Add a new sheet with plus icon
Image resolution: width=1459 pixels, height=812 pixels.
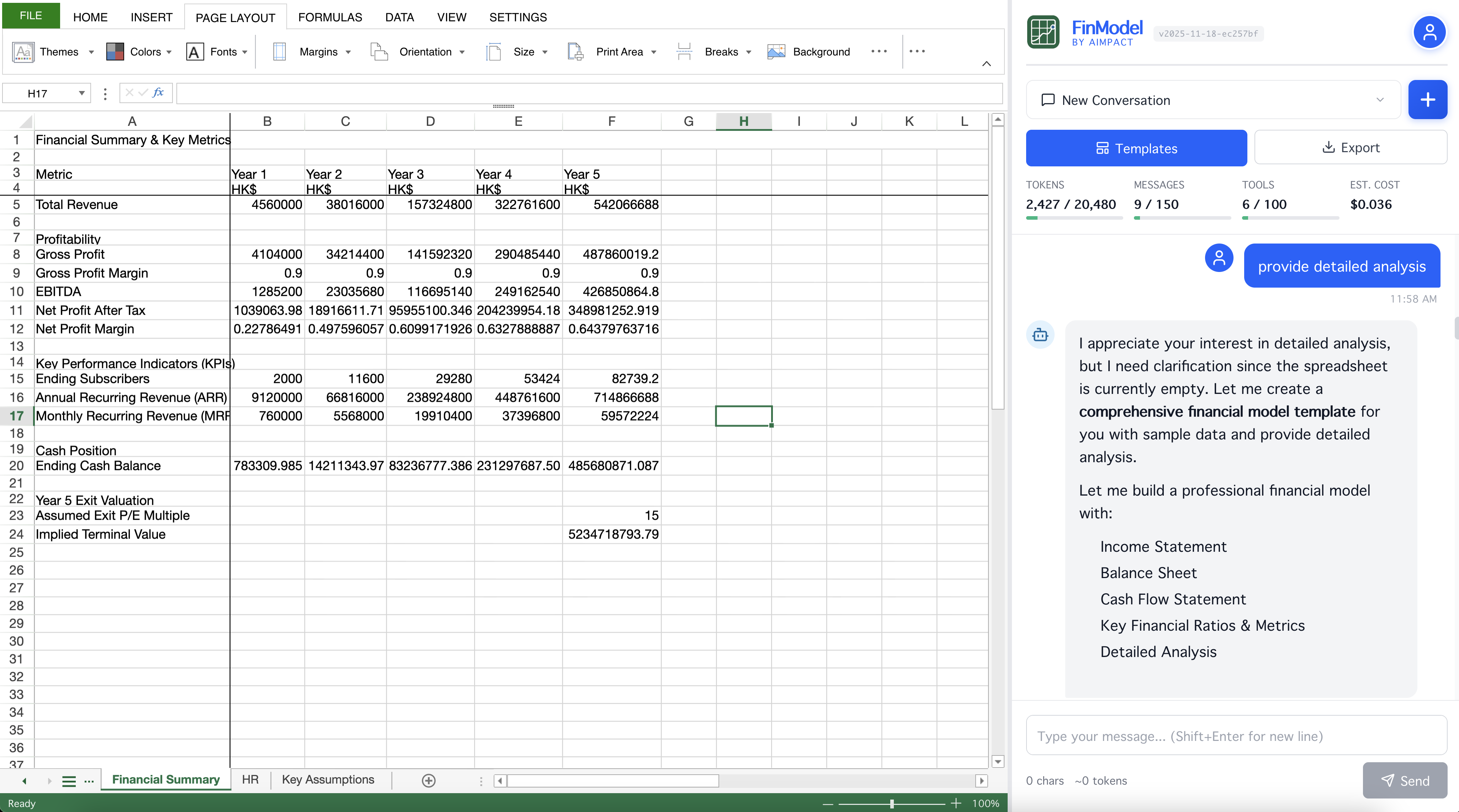point(429,781)
